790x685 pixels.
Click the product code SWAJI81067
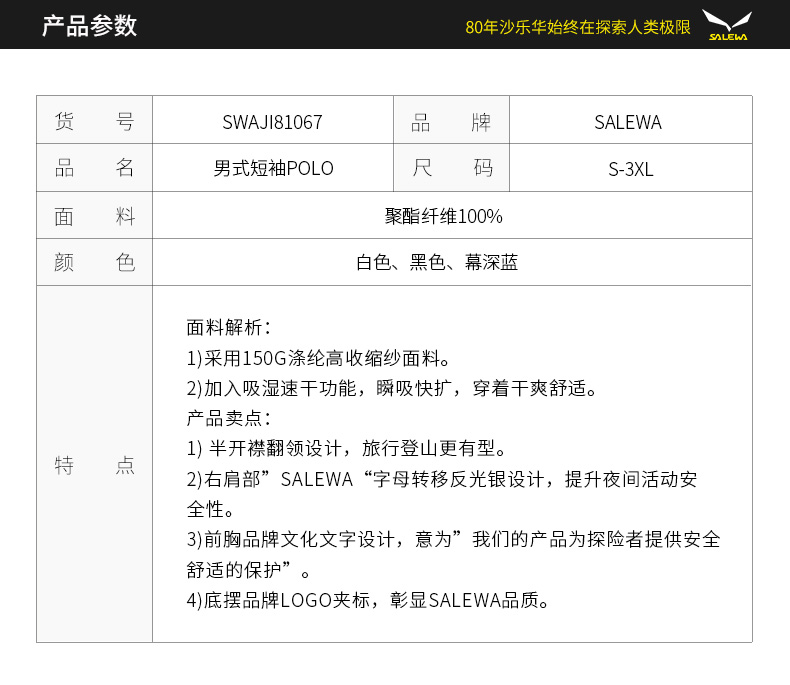coord(273,122)
